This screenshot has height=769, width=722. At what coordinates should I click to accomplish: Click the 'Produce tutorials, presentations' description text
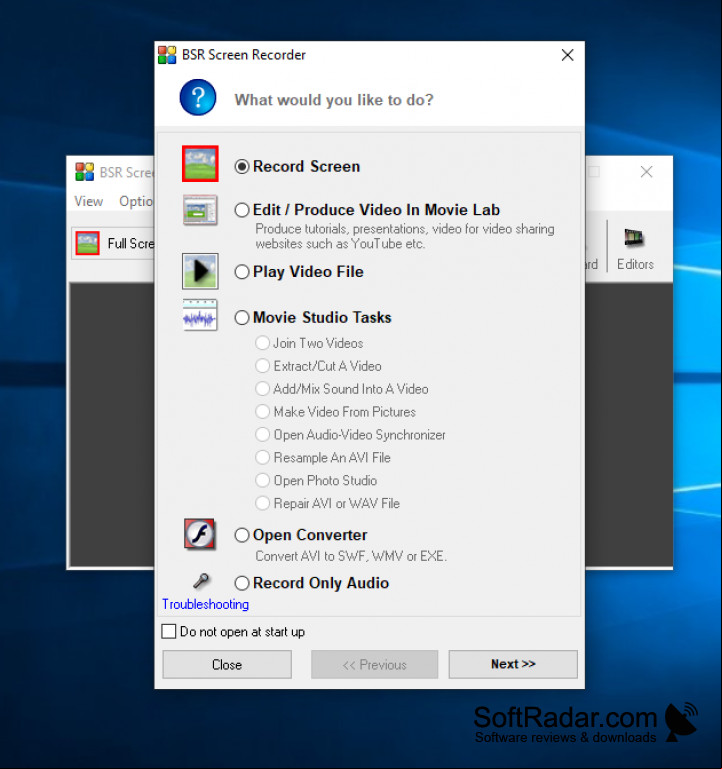405,236
